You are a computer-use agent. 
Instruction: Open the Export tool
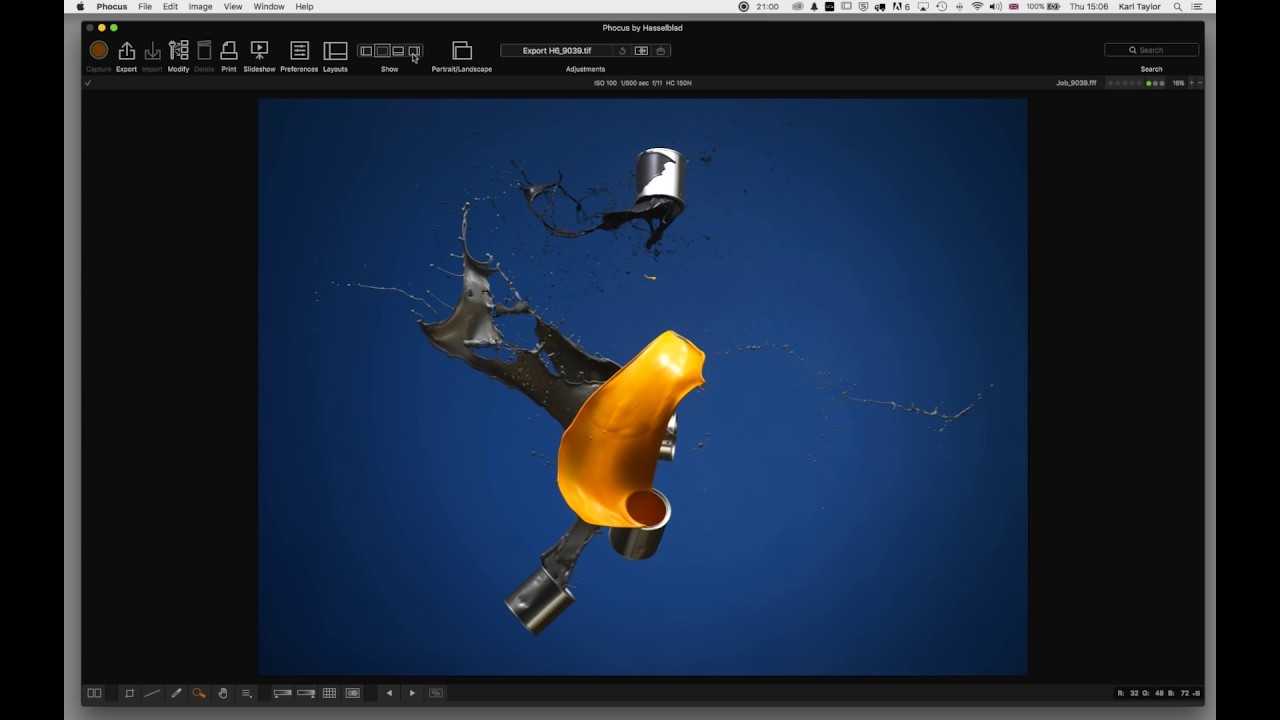pos(126,50)
